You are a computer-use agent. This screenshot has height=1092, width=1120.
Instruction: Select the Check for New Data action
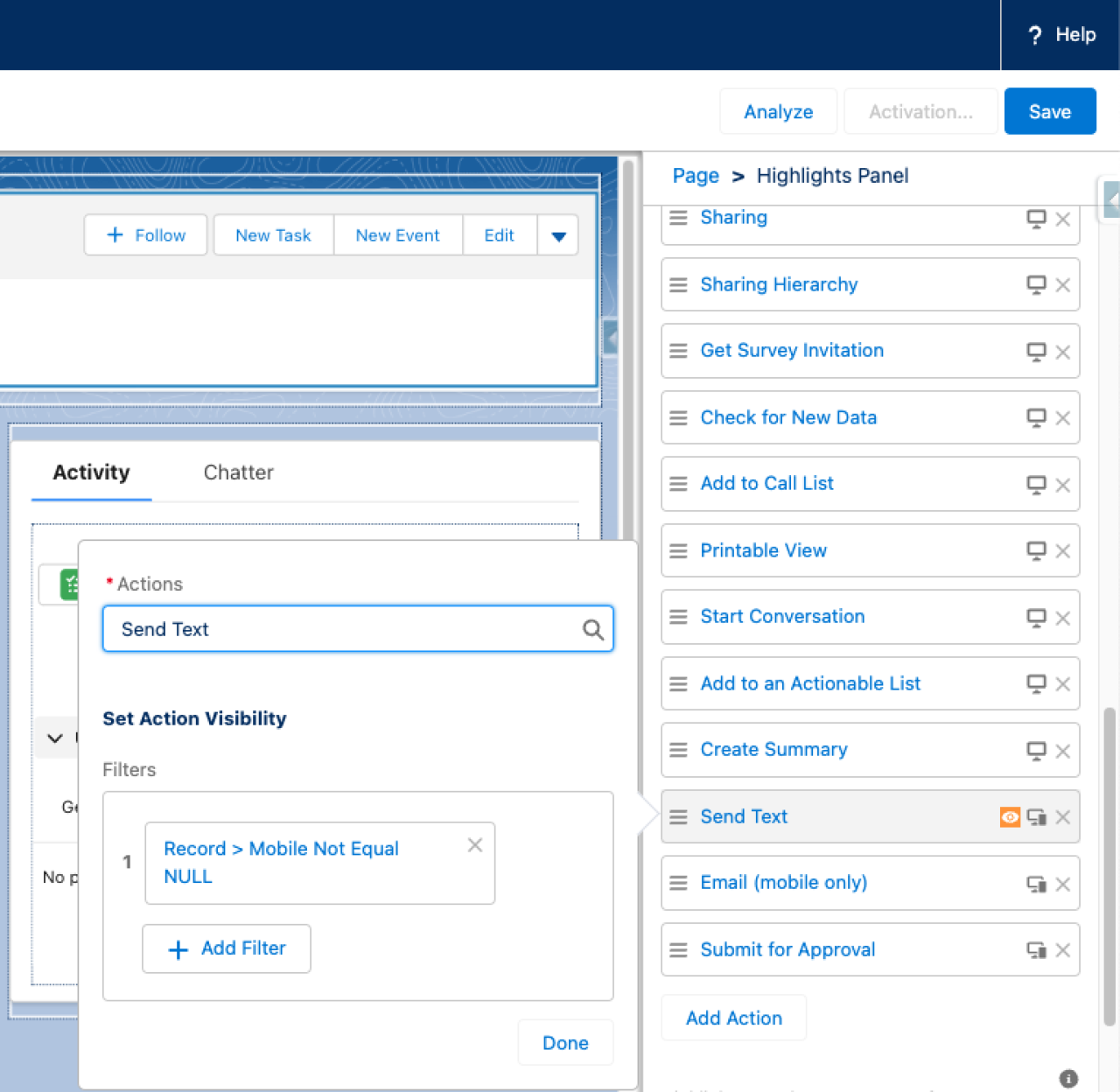pos(788,417)
